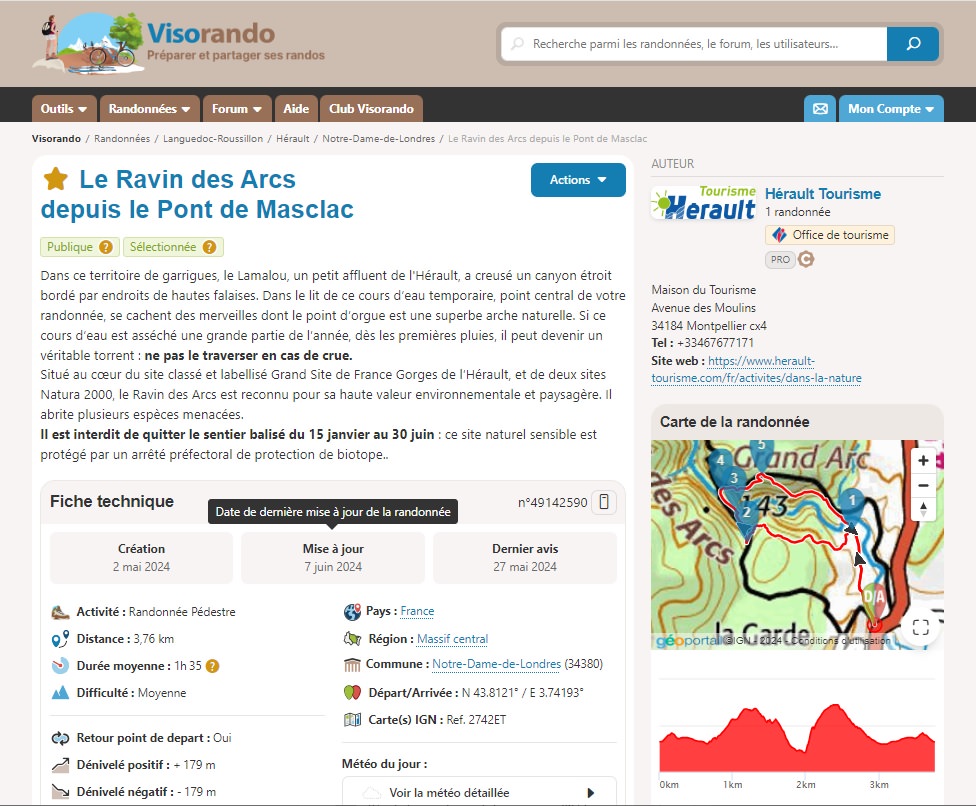Zoom in on the hike map

coord(923,461)
